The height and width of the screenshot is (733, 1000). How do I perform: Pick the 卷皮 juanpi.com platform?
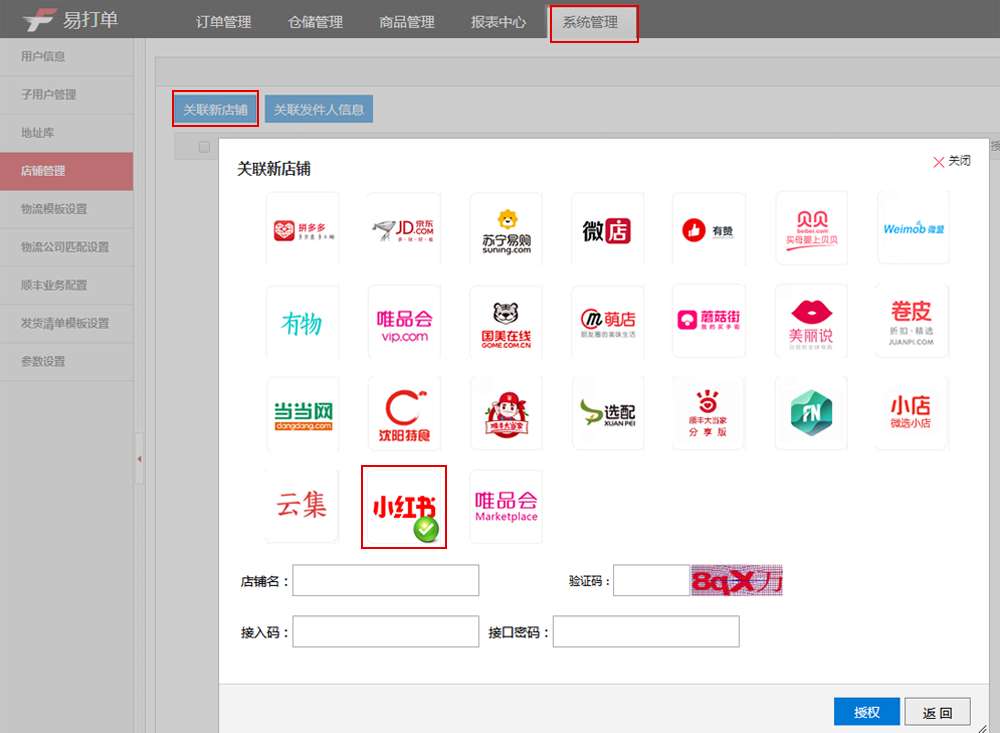click(911, 321)
